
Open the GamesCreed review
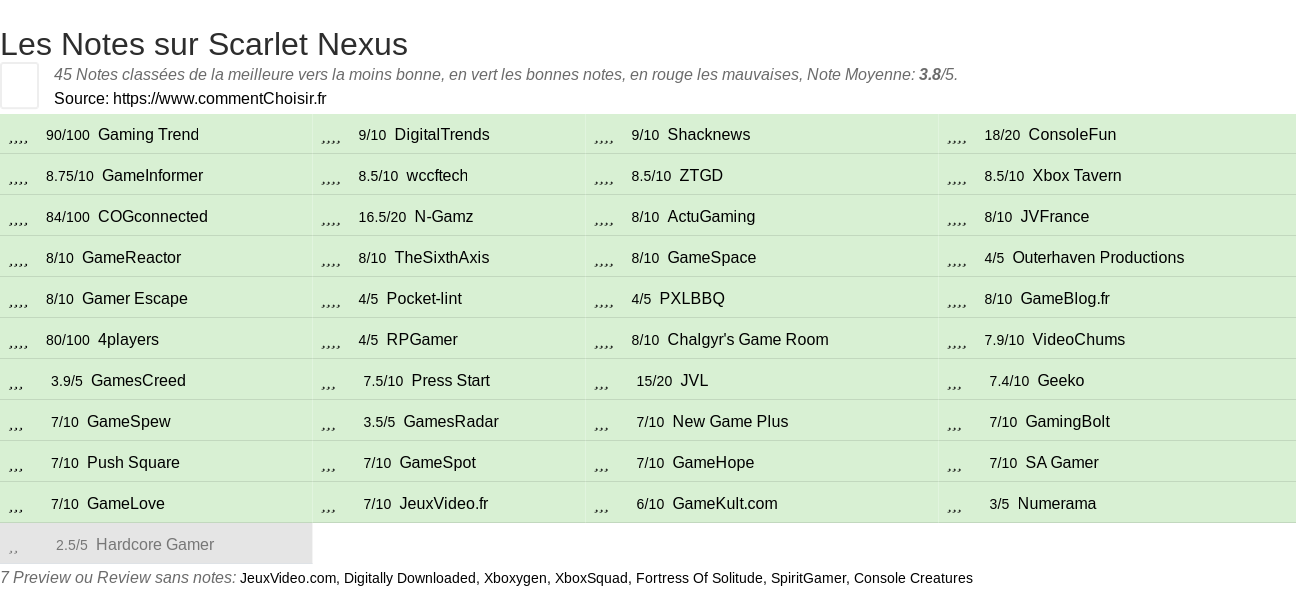point(138,381)
